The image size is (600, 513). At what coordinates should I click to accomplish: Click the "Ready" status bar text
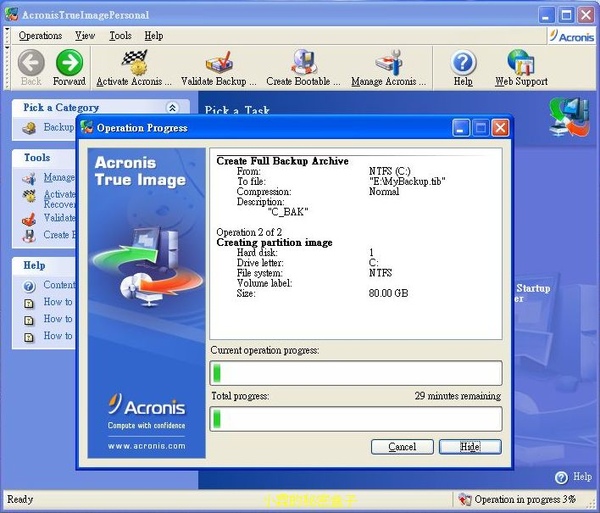click(20, 499)
